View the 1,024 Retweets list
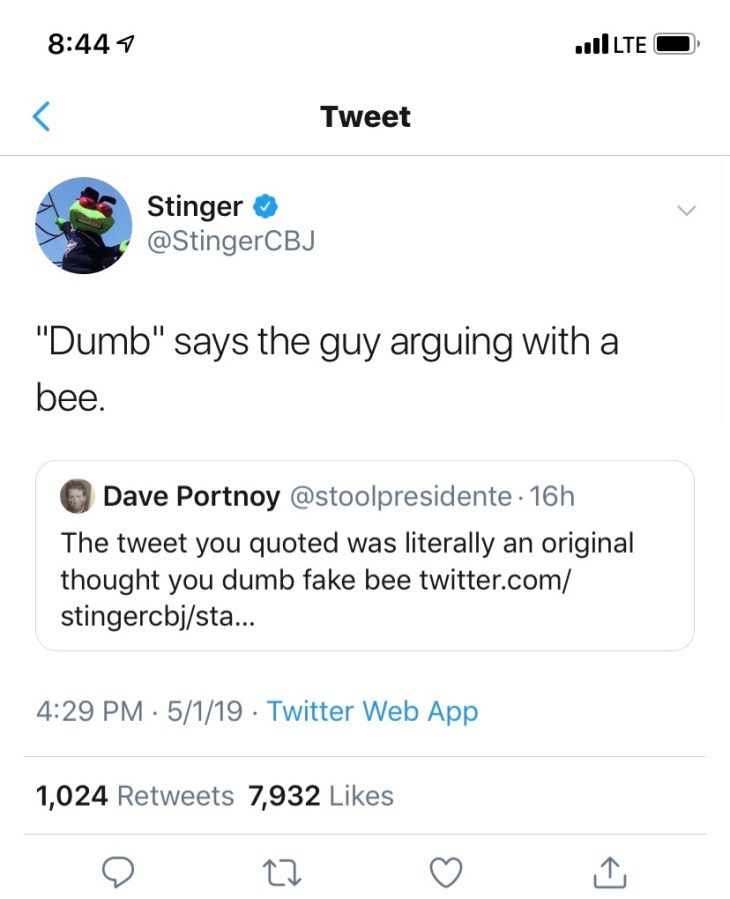 tap(134, 796)
